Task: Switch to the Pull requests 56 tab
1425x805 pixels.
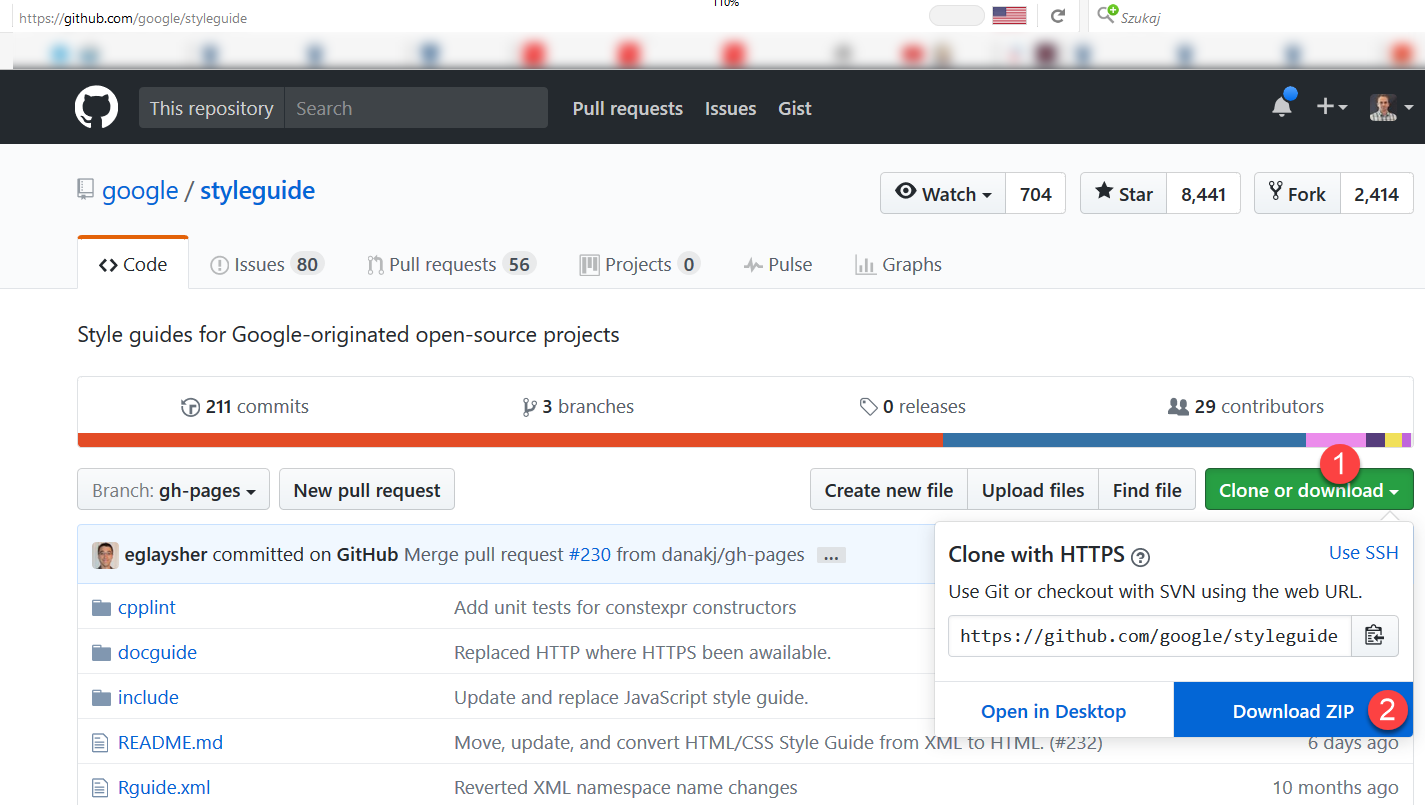Action: coord(452,264)
